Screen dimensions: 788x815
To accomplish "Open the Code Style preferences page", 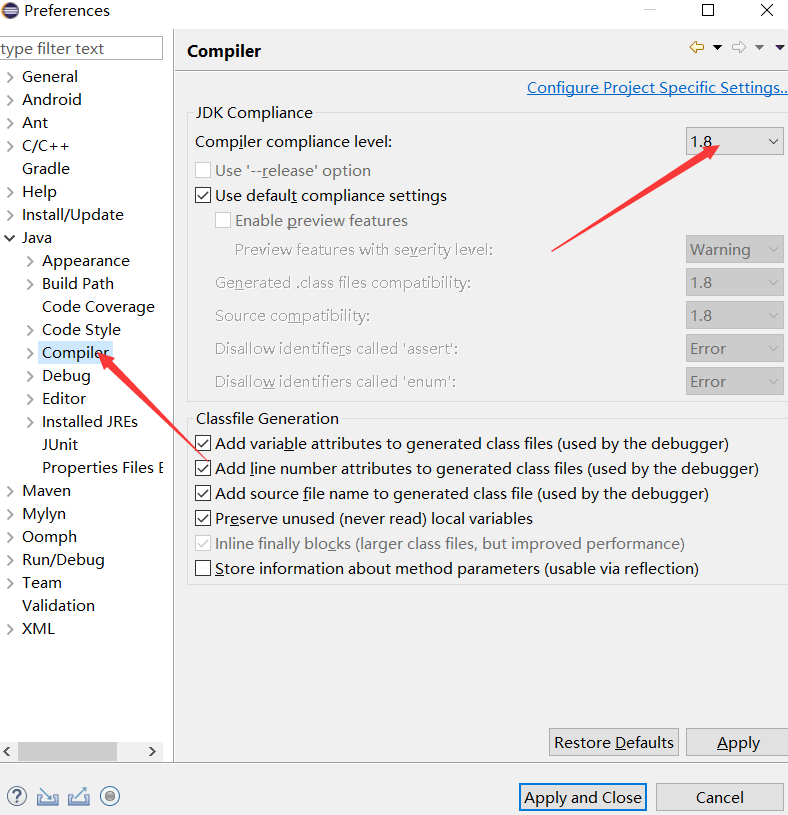I will [80, 329].
